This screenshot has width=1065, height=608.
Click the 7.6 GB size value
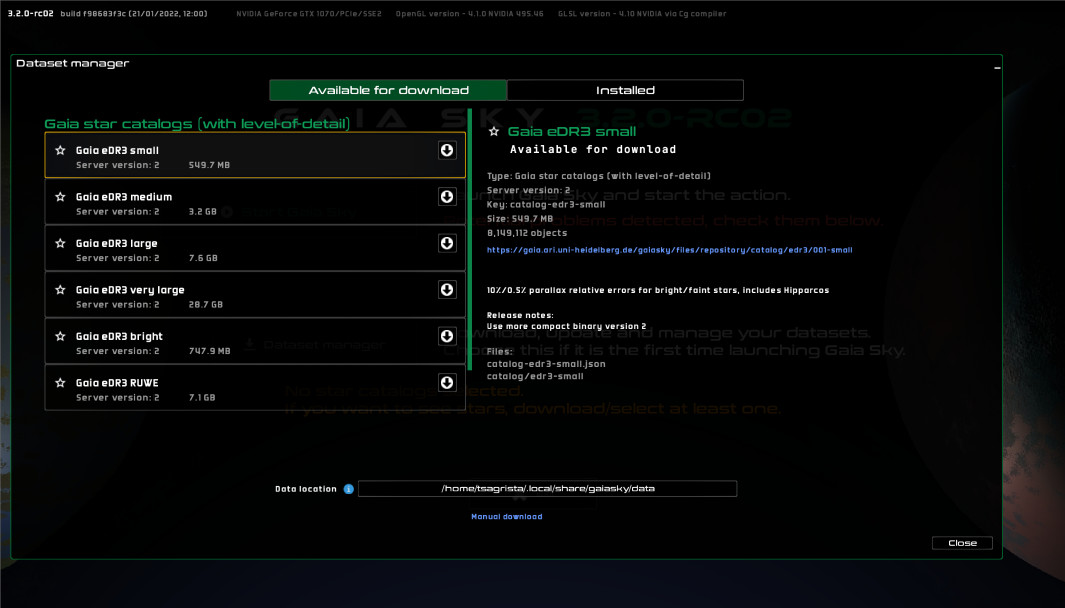click(203, 258)
